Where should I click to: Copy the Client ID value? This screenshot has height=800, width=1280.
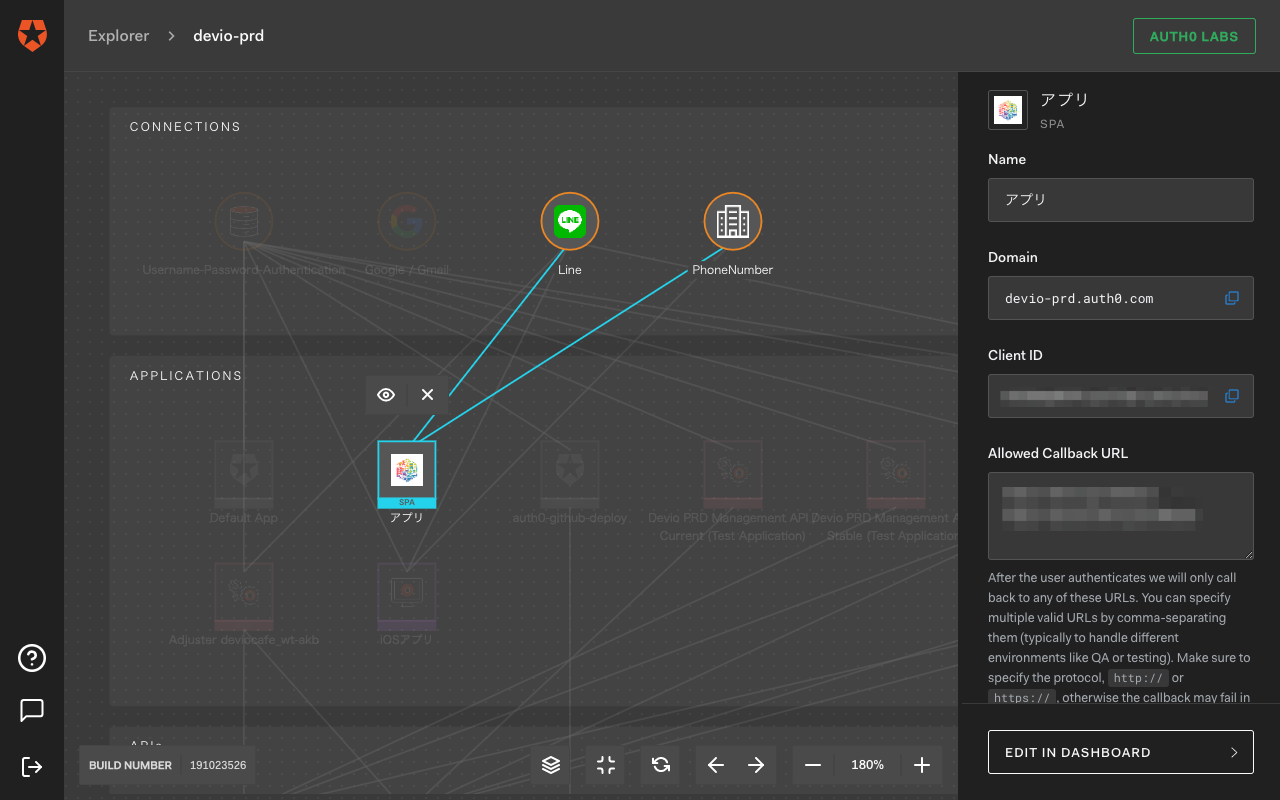(1231, 396)
